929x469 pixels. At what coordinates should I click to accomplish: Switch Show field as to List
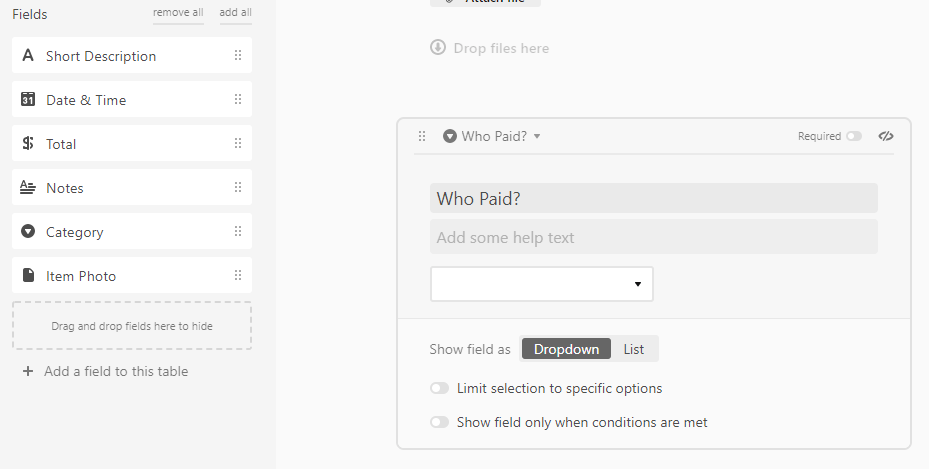point(633,349)
